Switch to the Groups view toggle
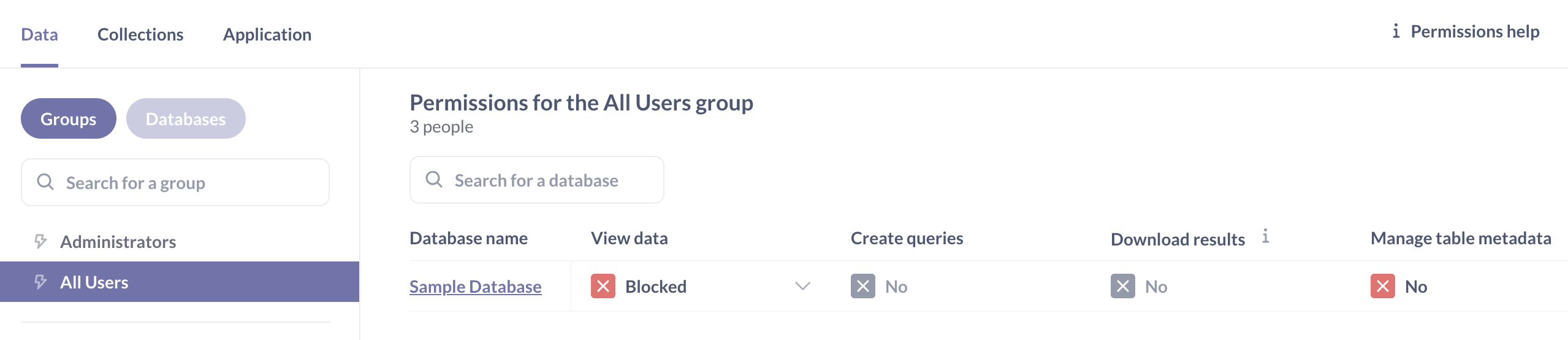The width and height of the screenshot is (1568, 340). [x=68, y=118]
